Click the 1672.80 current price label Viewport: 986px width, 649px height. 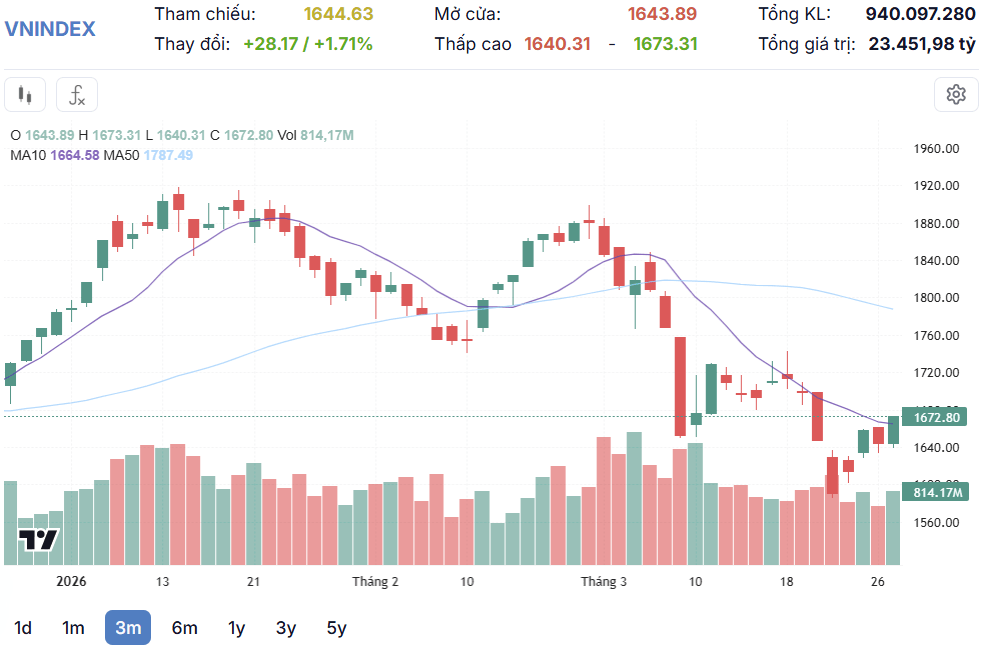[x=936, y=417]
